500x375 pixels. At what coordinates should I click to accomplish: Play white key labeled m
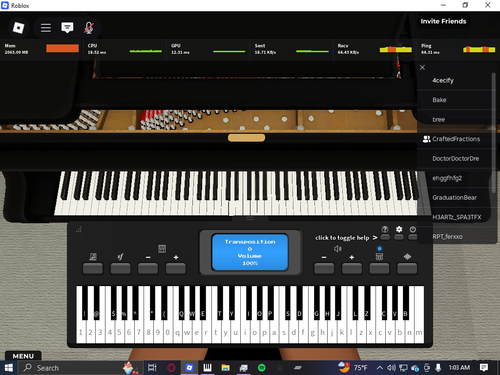pos(419,332)
